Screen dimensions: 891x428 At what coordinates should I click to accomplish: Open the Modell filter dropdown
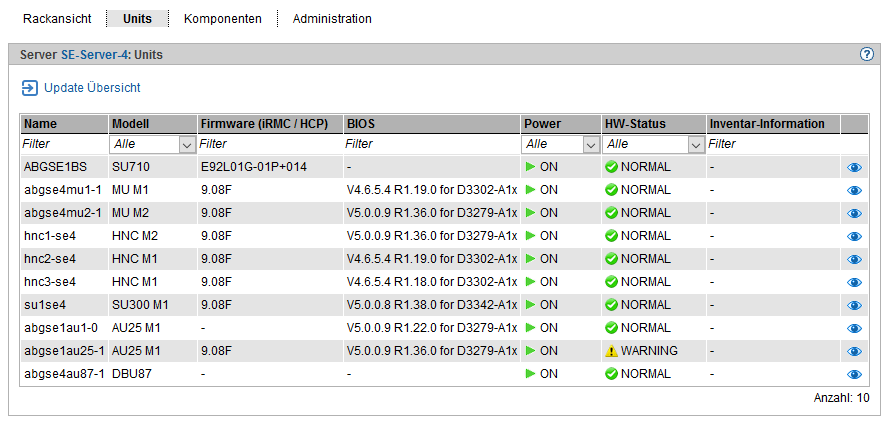186,144
